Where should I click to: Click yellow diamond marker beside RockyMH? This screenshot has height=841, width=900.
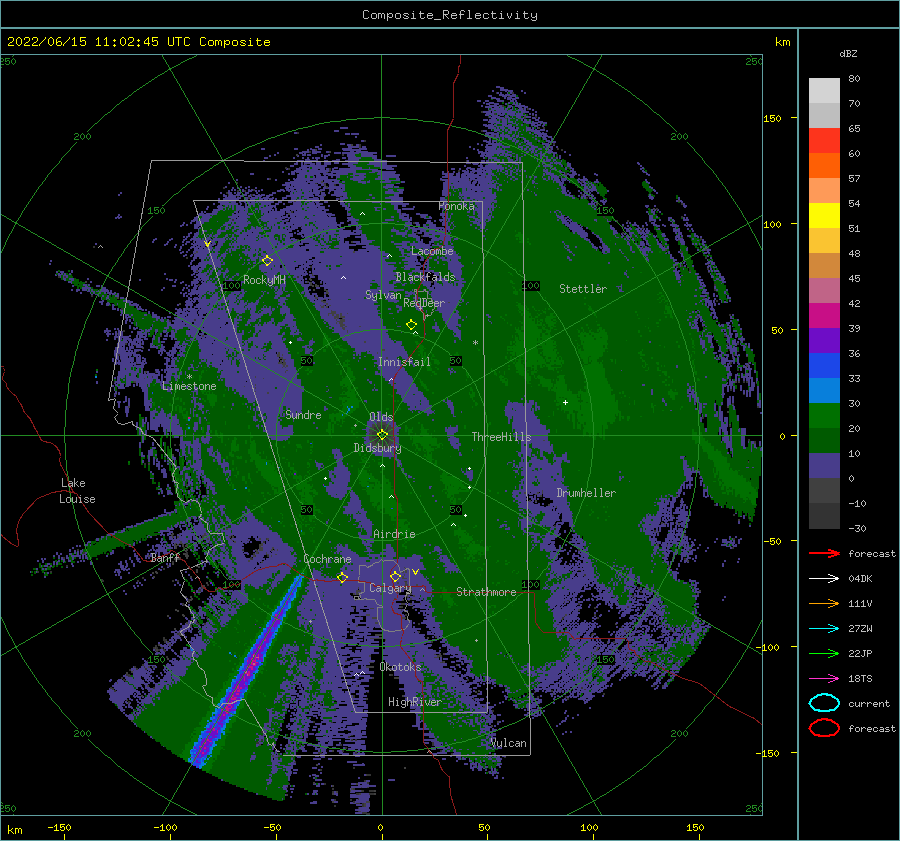coord(267,261)
